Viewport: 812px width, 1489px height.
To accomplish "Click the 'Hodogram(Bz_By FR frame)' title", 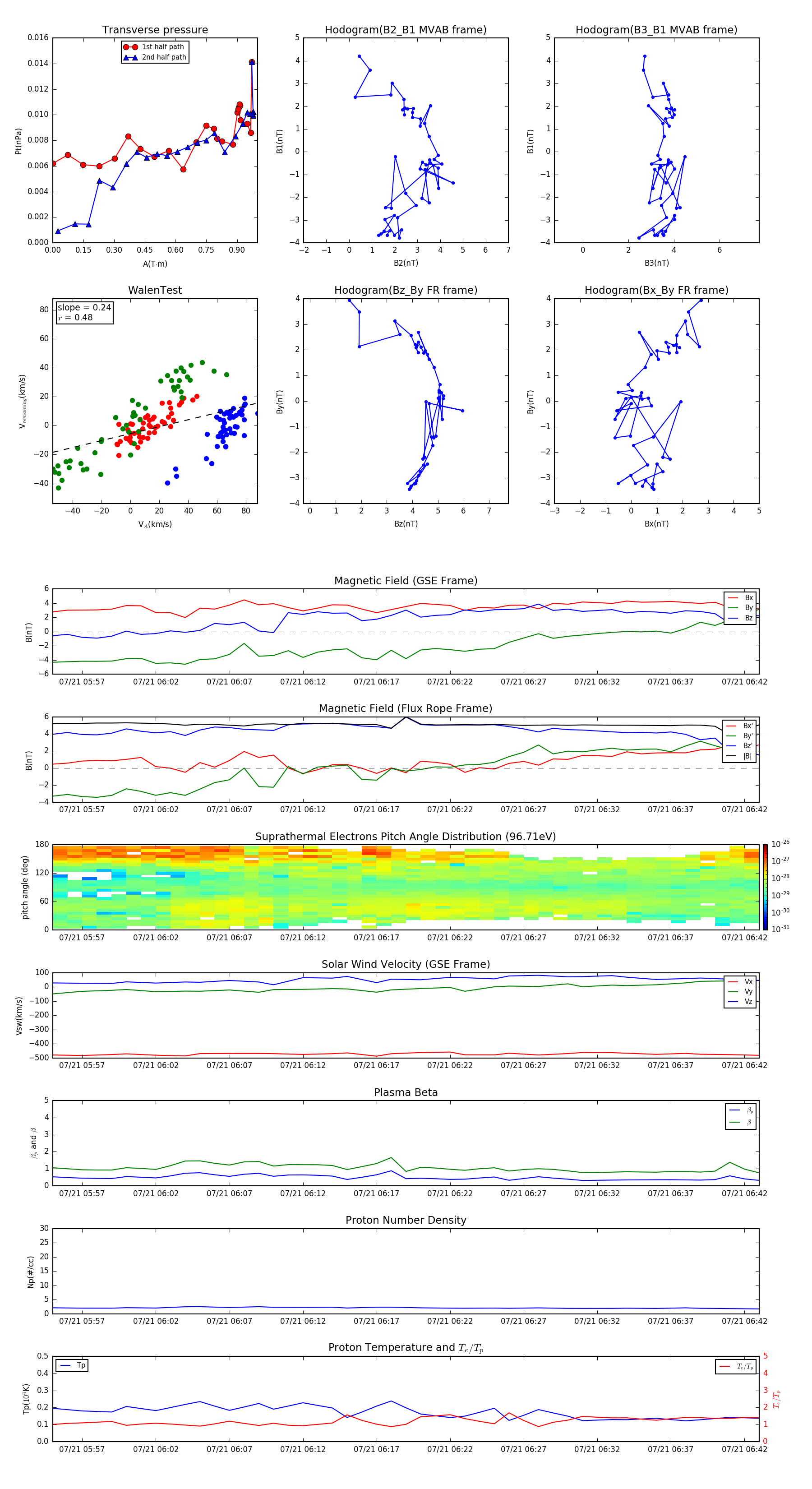I will coord(406,290).
